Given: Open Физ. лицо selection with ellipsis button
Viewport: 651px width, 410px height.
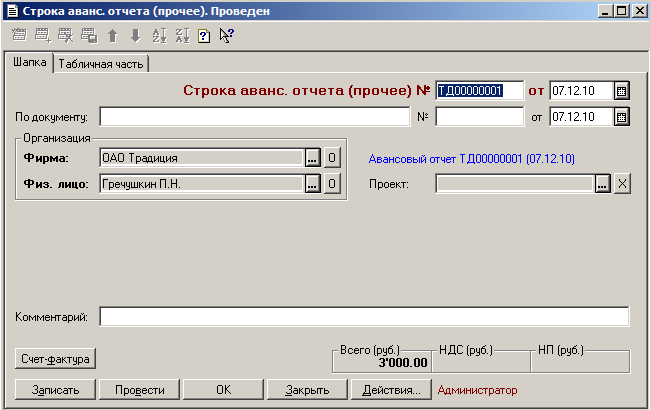Looking at the screenshot, I should point(312,183).
